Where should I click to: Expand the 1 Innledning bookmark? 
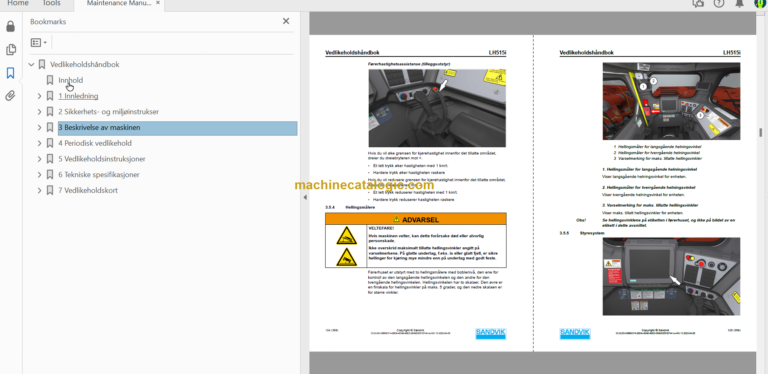pos(40,96)
